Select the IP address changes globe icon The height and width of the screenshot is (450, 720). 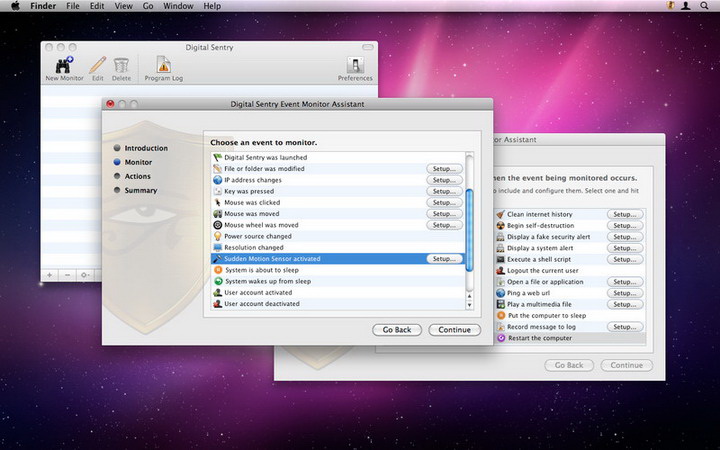[217, 180]
